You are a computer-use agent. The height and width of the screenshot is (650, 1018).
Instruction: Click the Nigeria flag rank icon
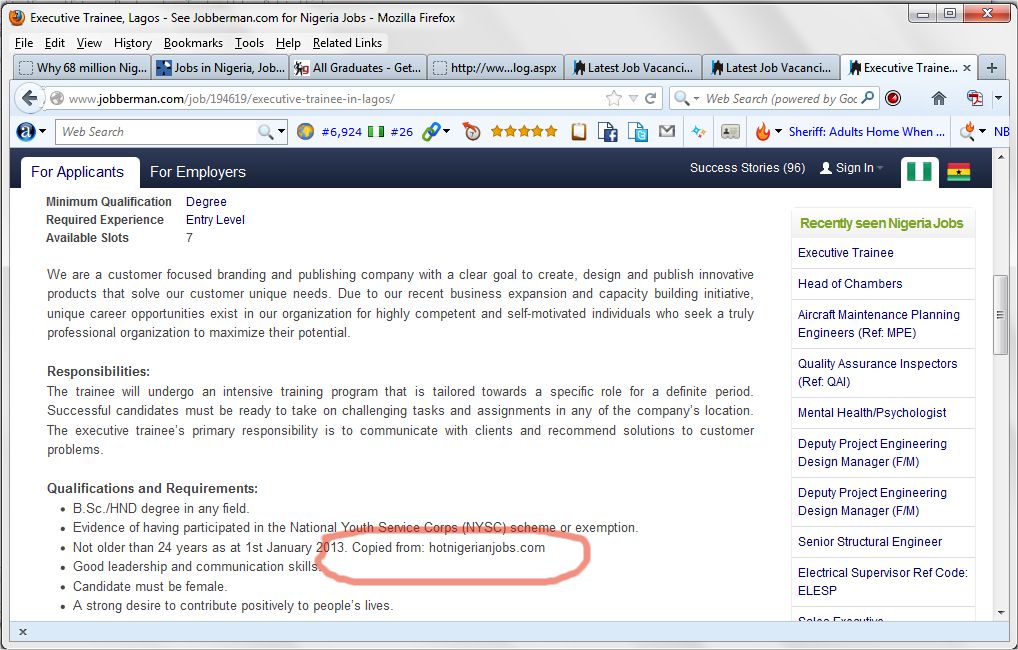click(376, 132)
